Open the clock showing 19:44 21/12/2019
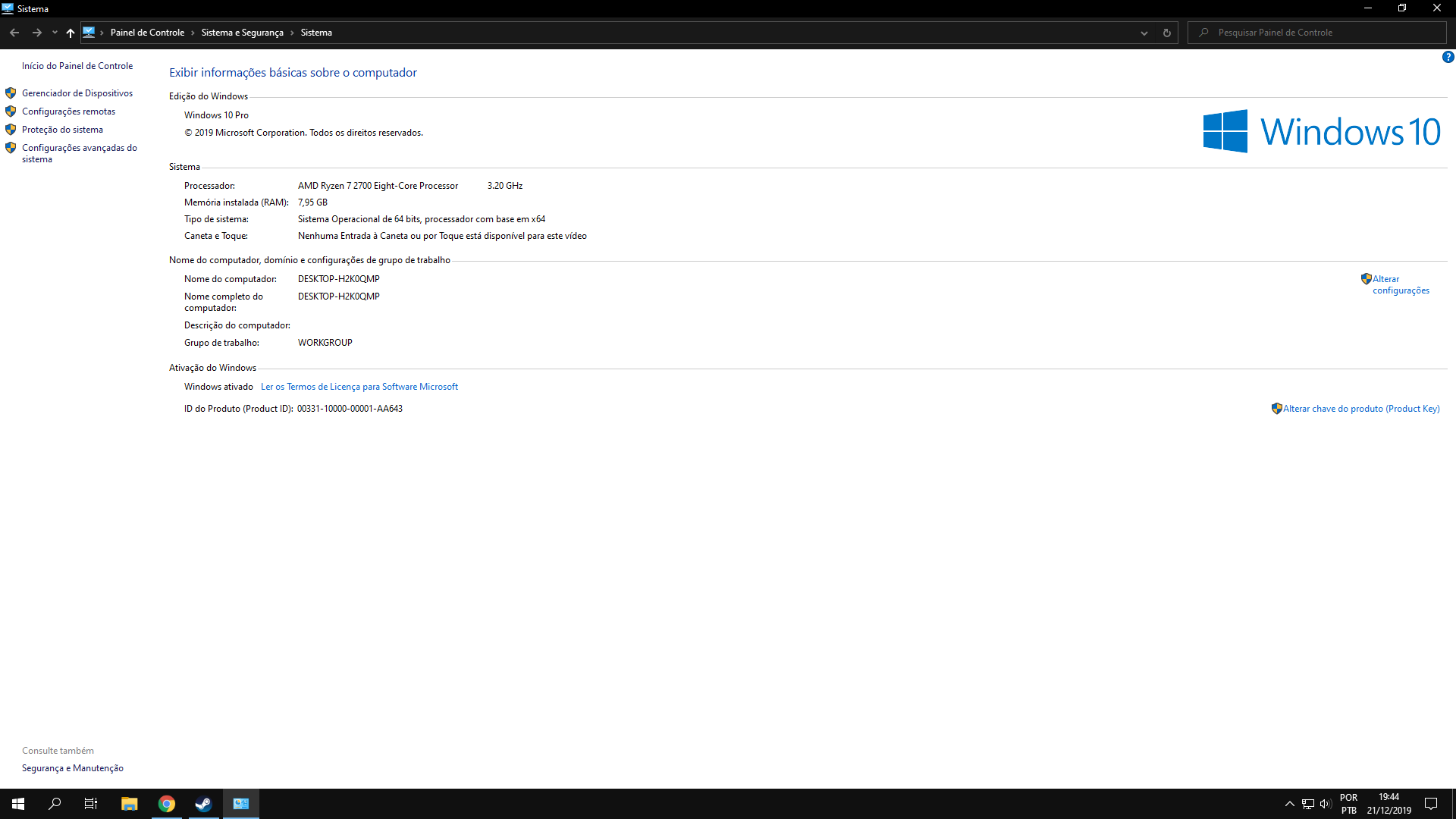1456x819 pixels. [1389, 804]
